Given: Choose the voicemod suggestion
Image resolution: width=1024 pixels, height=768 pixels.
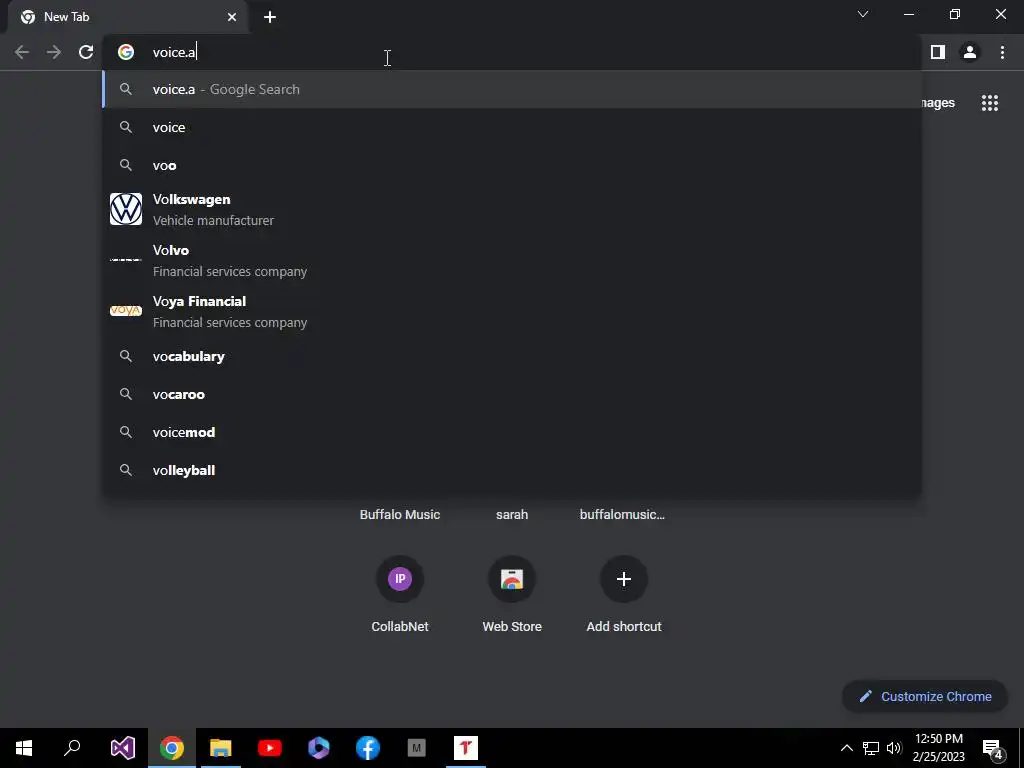Looking at the screenshot, I should pos(512,432).
